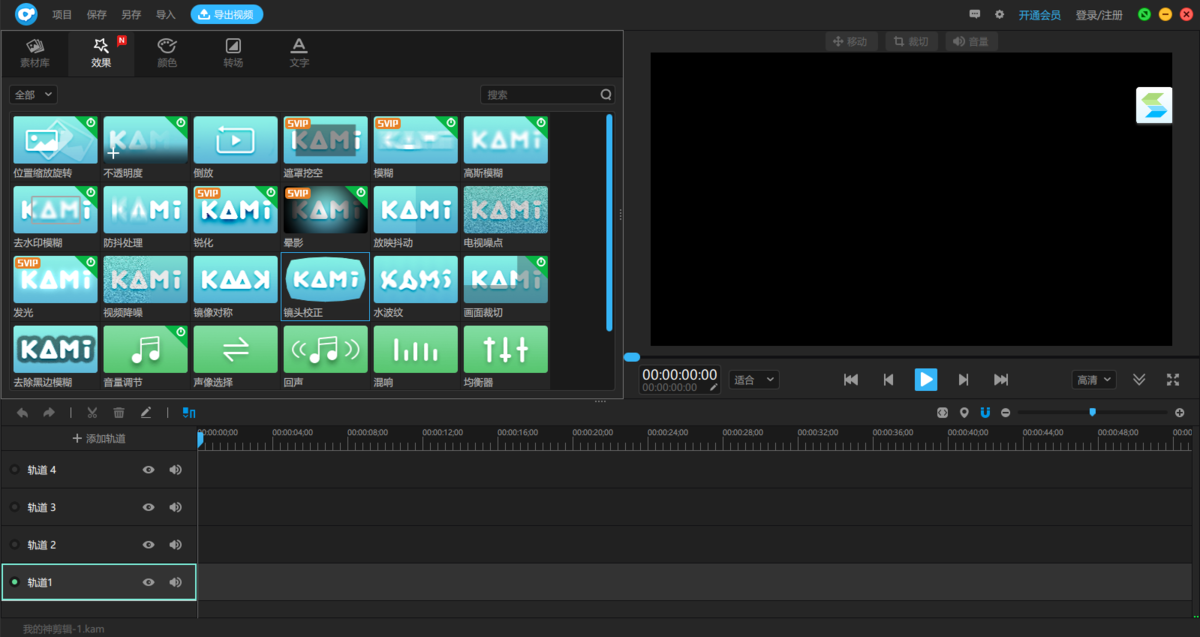
Task: Choose the 均衡器 equalizer audio effect
Action: [505, 350]
